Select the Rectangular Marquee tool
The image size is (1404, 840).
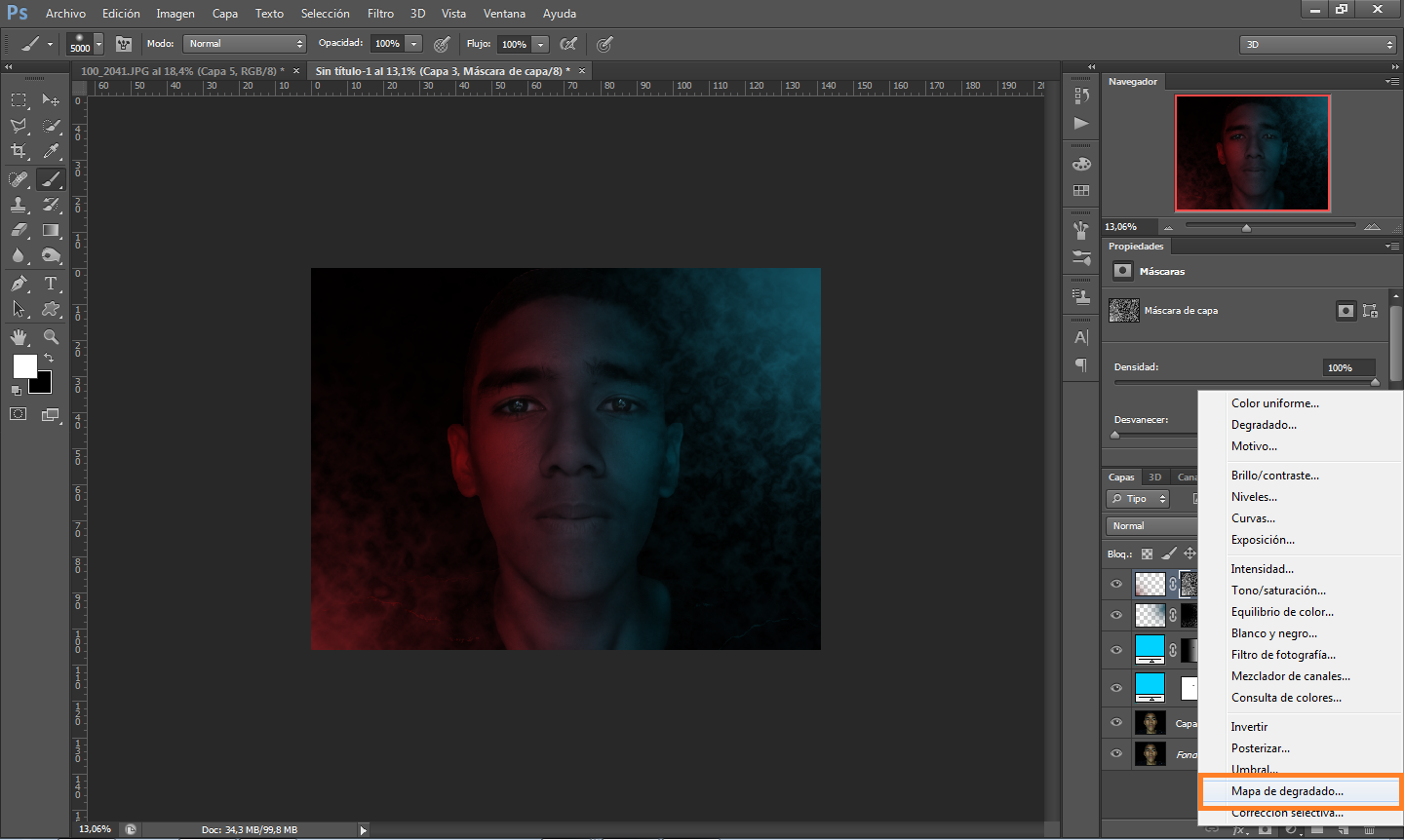pyautogui.click(x=19, y=100)
